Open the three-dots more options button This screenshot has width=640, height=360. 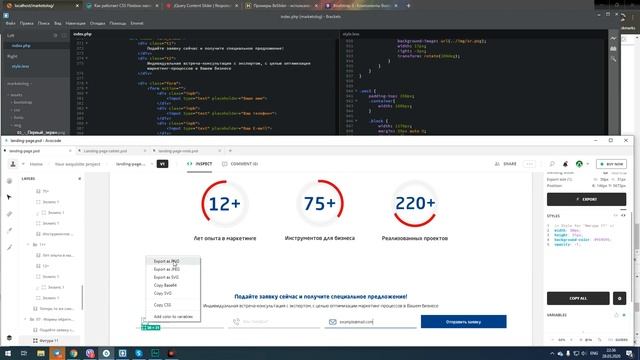point(529,164)
